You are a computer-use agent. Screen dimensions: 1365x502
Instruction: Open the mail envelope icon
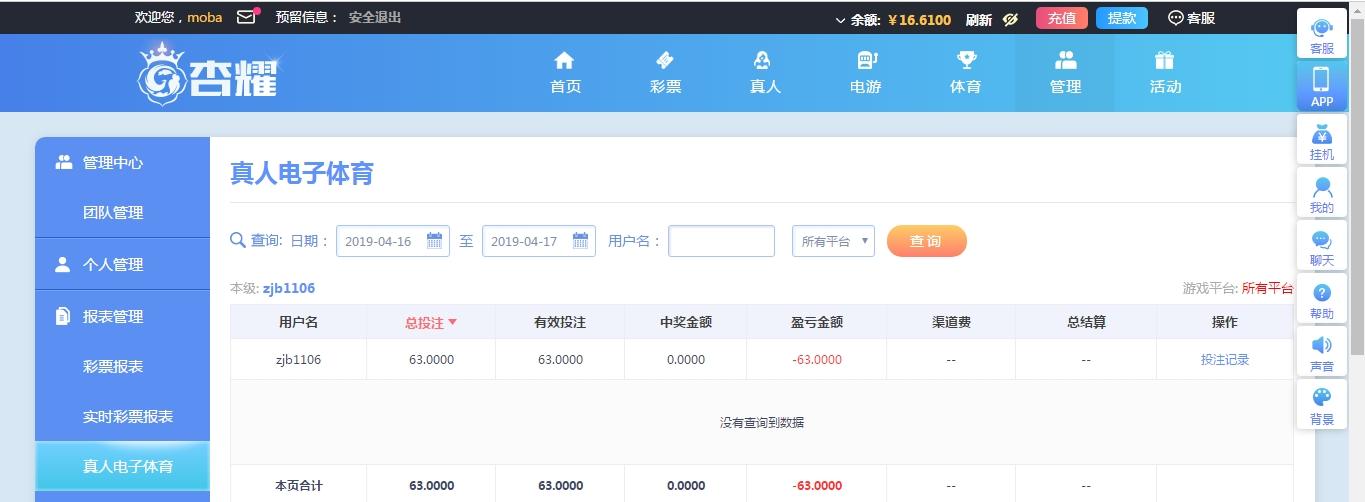coord(246,17)
